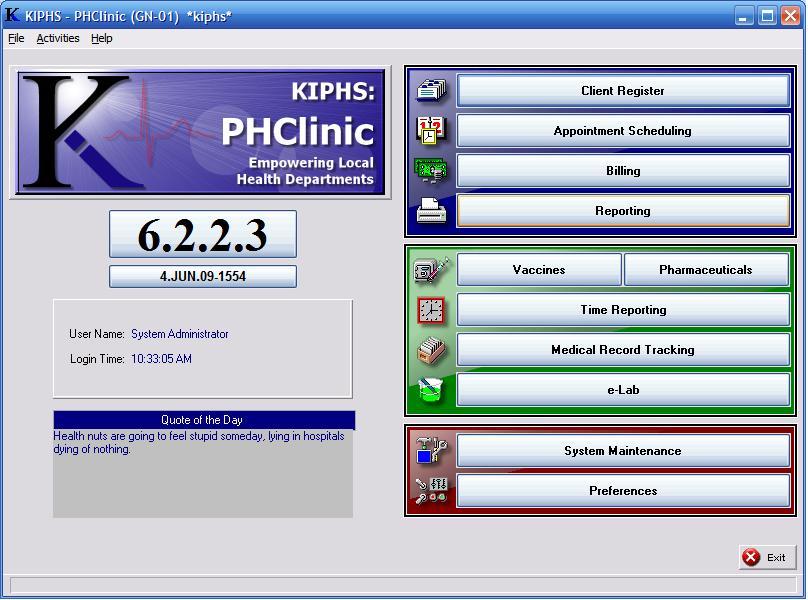The image size is (808, 600).
Task: Click the System Maintenance tools icon
Action: (432, 450)
